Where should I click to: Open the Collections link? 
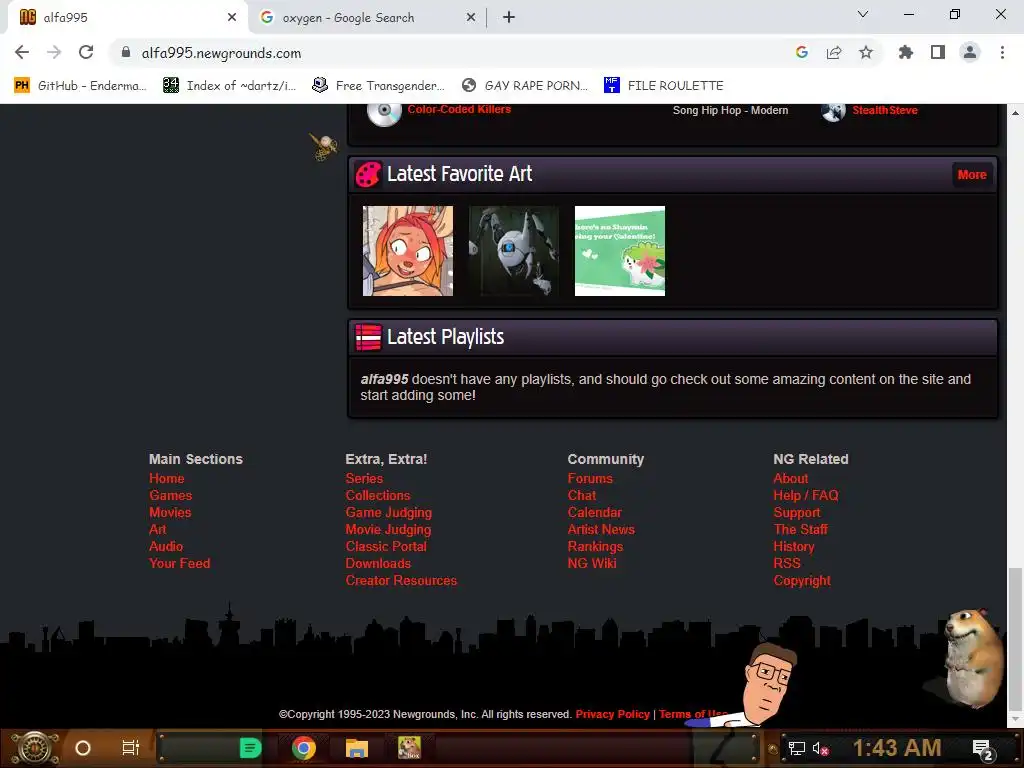tap(378, 495)
